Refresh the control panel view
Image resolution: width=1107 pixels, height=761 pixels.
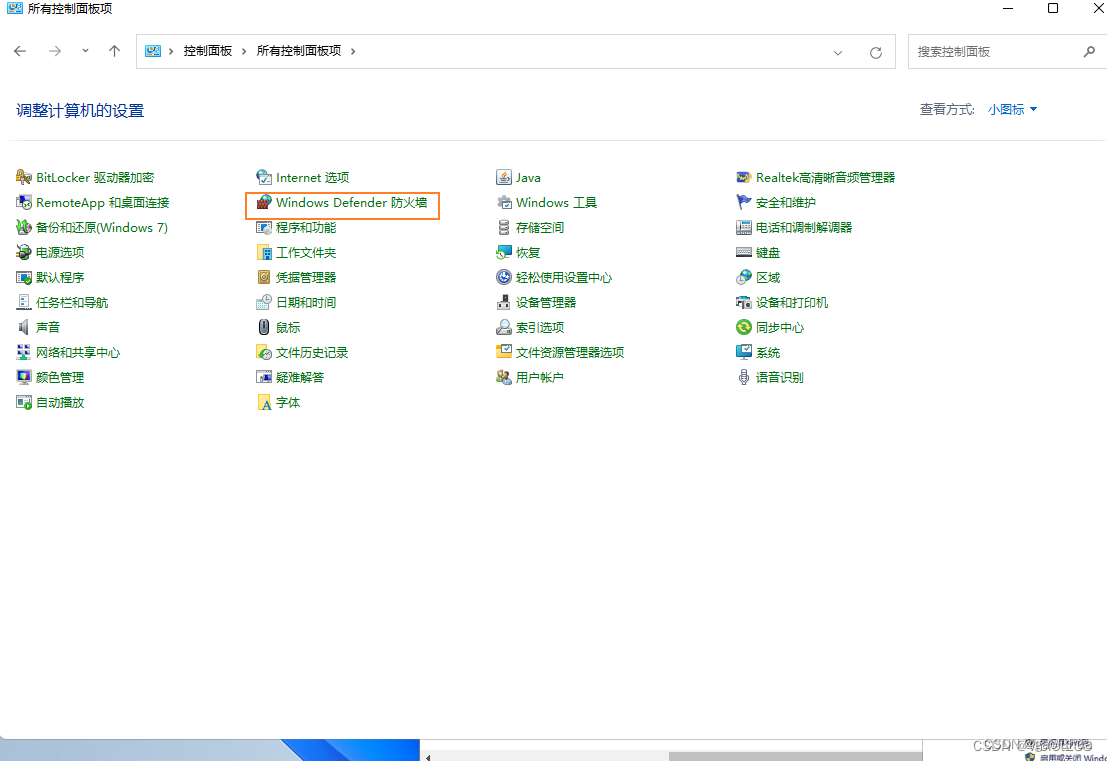(x=876, y=52)
